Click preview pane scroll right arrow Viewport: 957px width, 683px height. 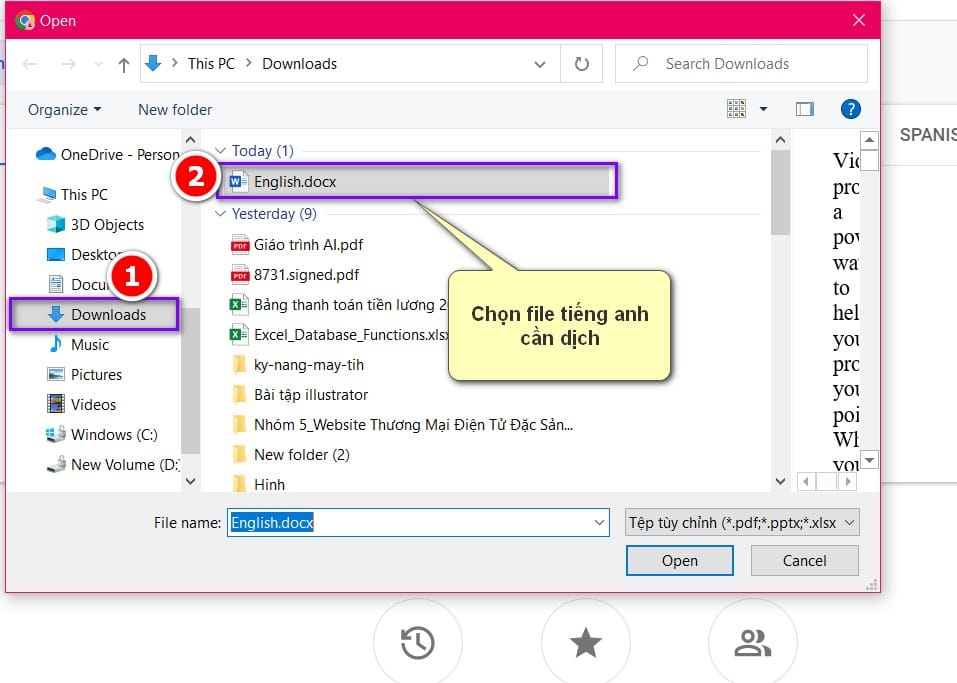coord(848,482)
